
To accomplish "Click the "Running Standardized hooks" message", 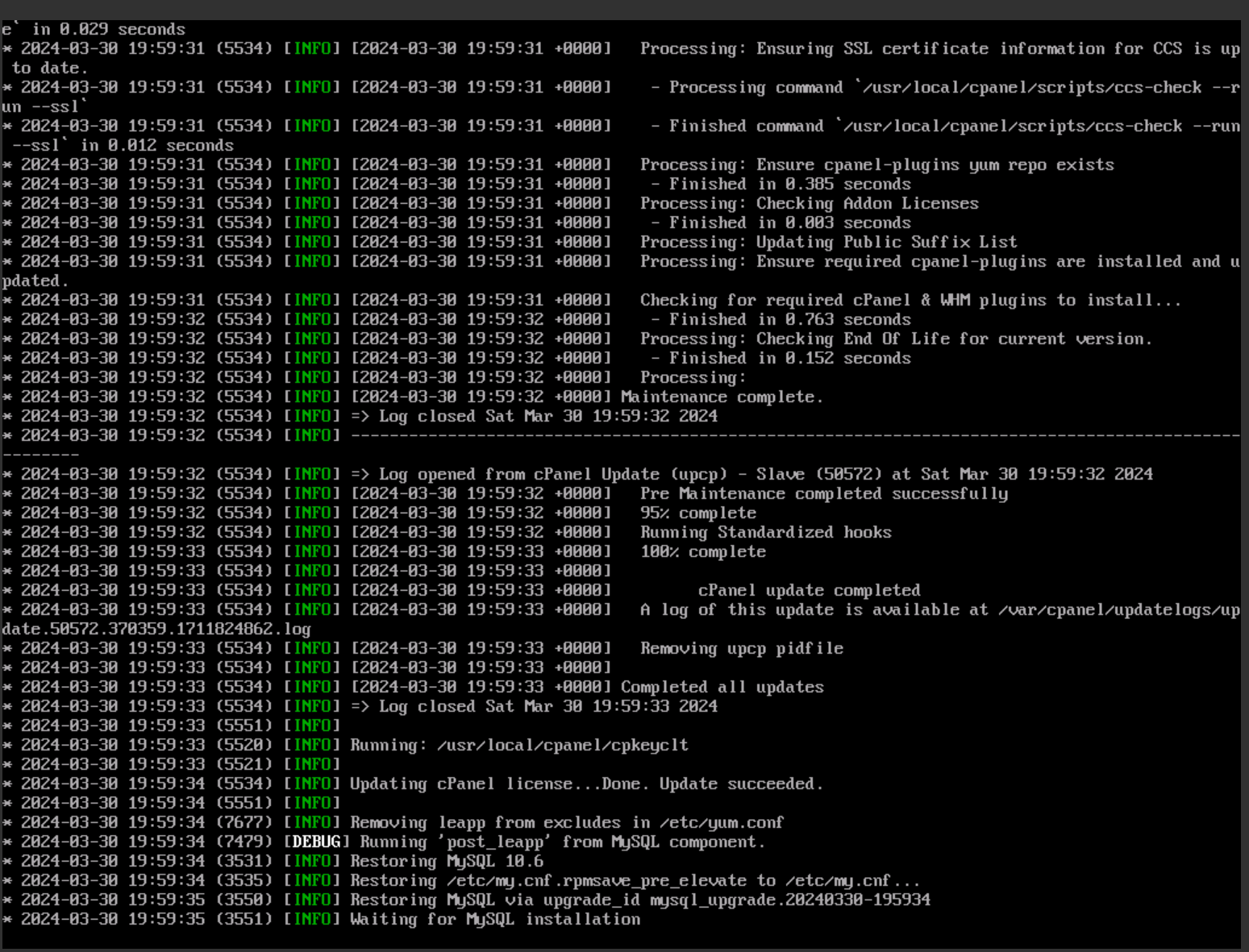I will tap(766, 532).
